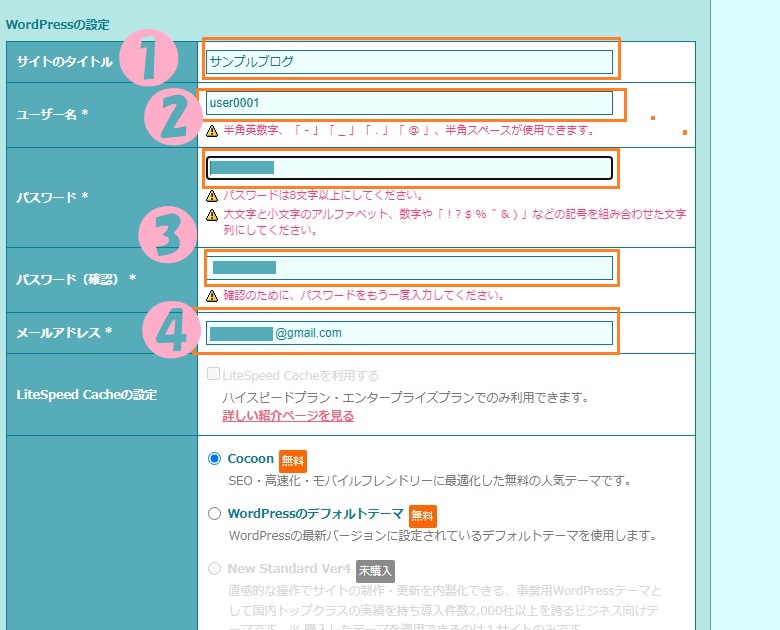Select the WordPress default theme radio button

(x=214, y=514)
